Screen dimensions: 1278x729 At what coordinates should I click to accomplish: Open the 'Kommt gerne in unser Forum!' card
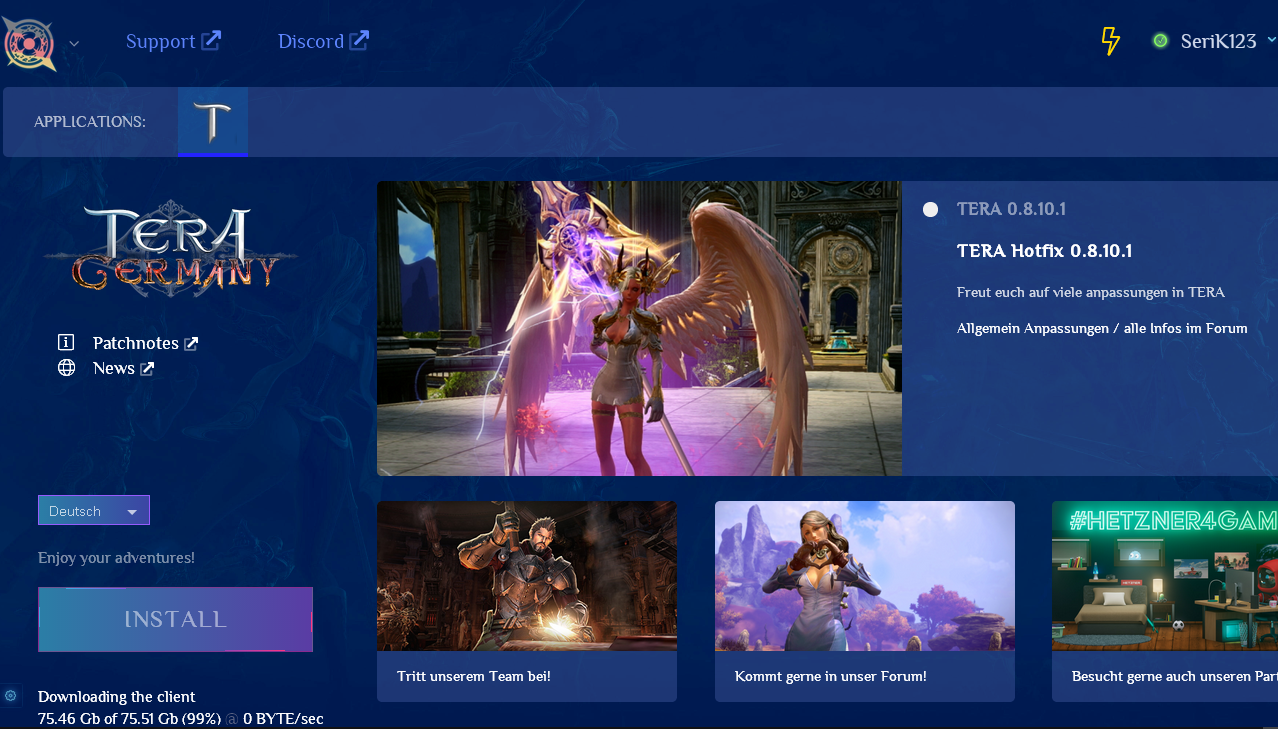(x=864, y=600)
